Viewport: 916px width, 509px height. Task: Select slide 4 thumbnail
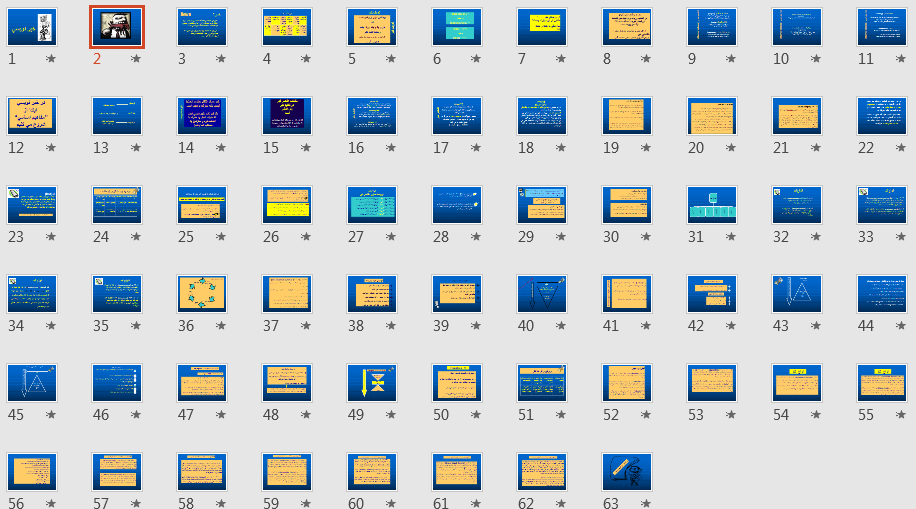tap(287, 27)
